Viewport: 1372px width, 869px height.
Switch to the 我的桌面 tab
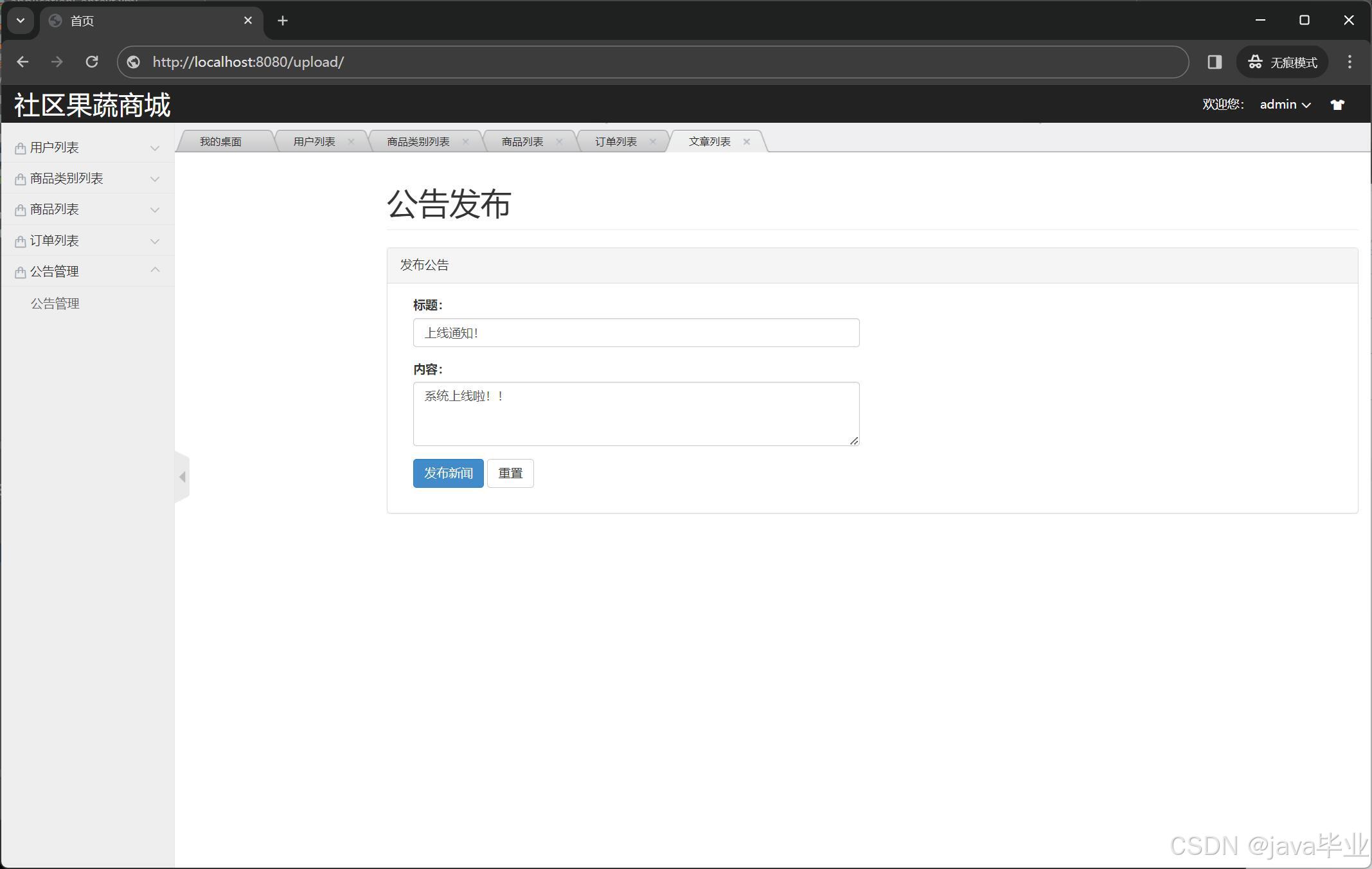pos(220,141)
